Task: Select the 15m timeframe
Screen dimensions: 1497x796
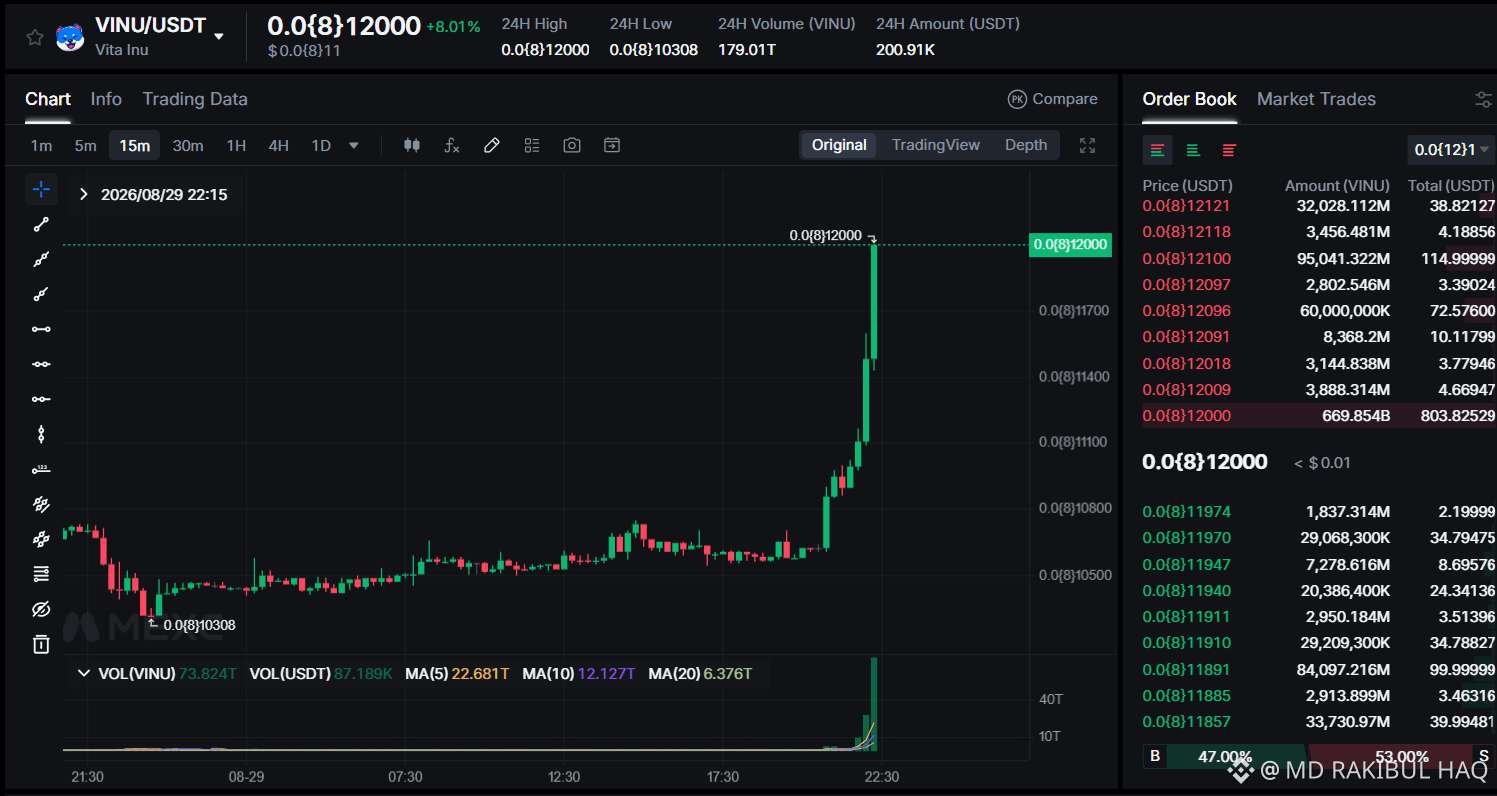Action: [x=135, y=146]
